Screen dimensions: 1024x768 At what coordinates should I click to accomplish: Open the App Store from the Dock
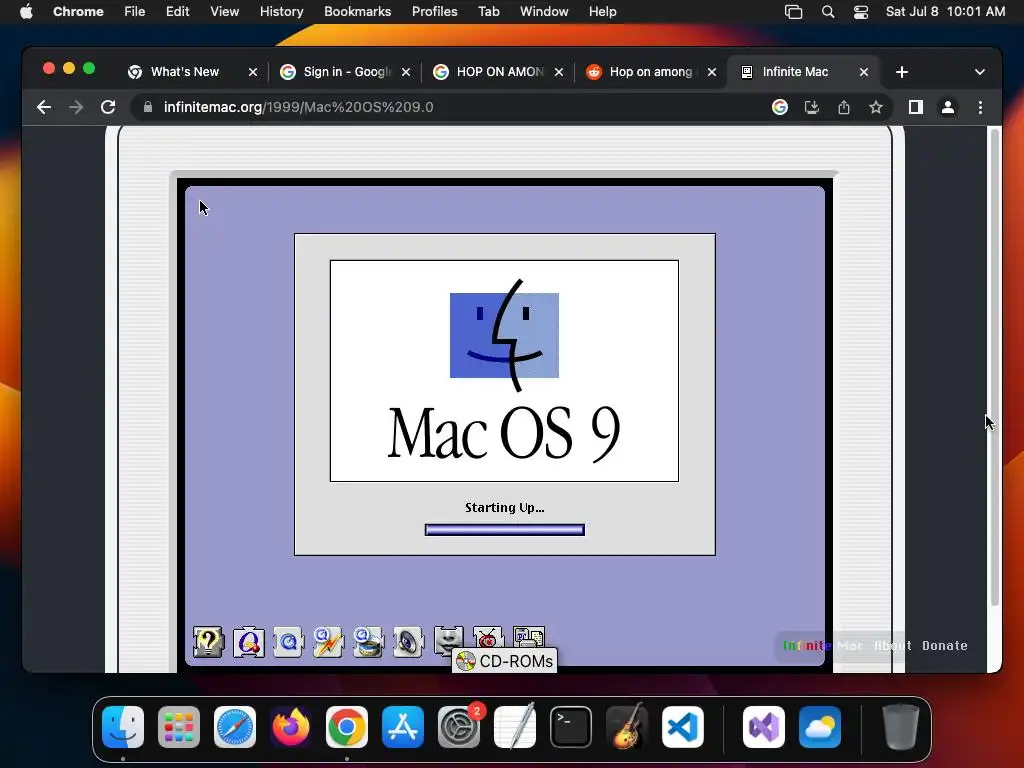(x=403, y=727)
